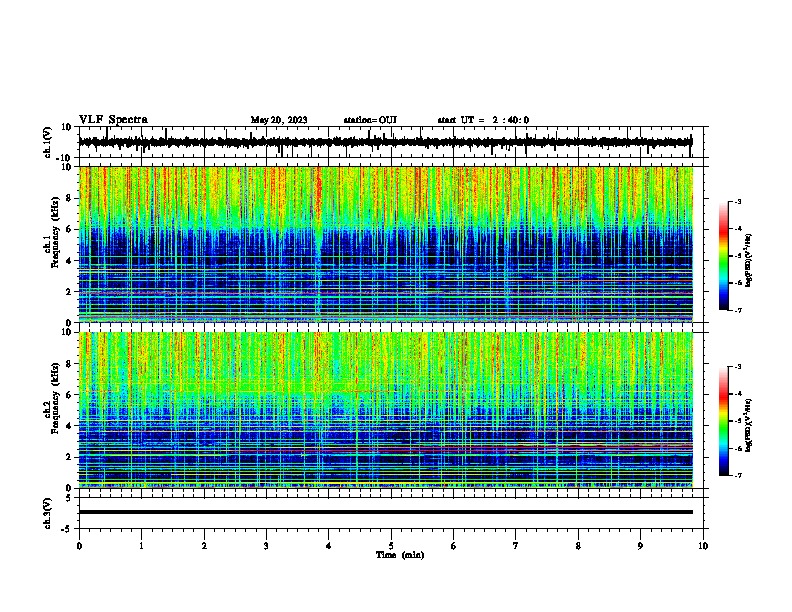The image size is (792, 612).
Task: Click the "8" kHz tick on ch.1 frequency axis
Action: tap(69, 198)
